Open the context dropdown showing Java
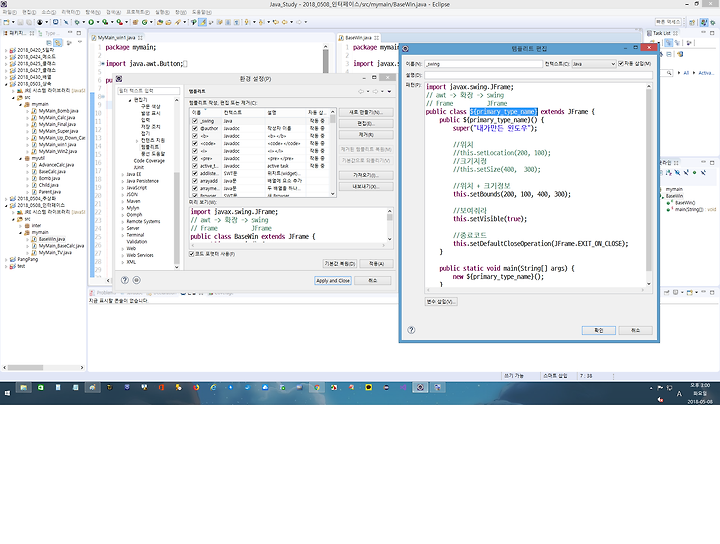Screen dimensions: 720x544 594,64
